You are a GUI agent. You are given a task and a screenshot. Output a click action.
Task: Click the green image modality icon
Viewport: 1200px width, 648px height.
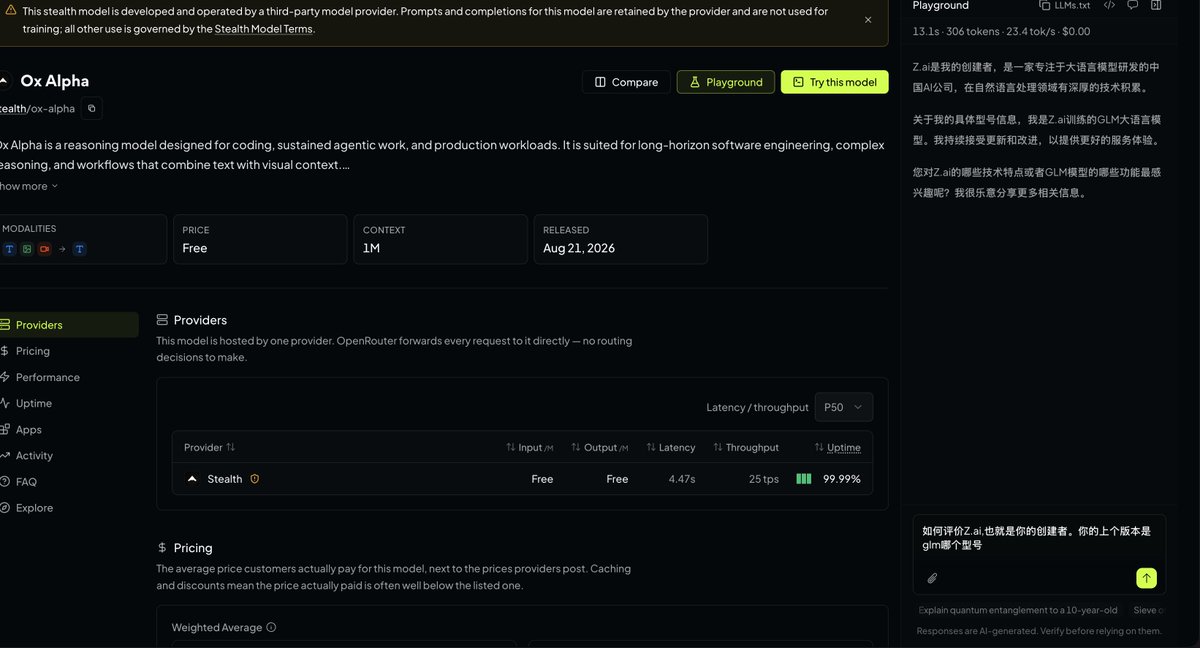[x=27, y=248]
